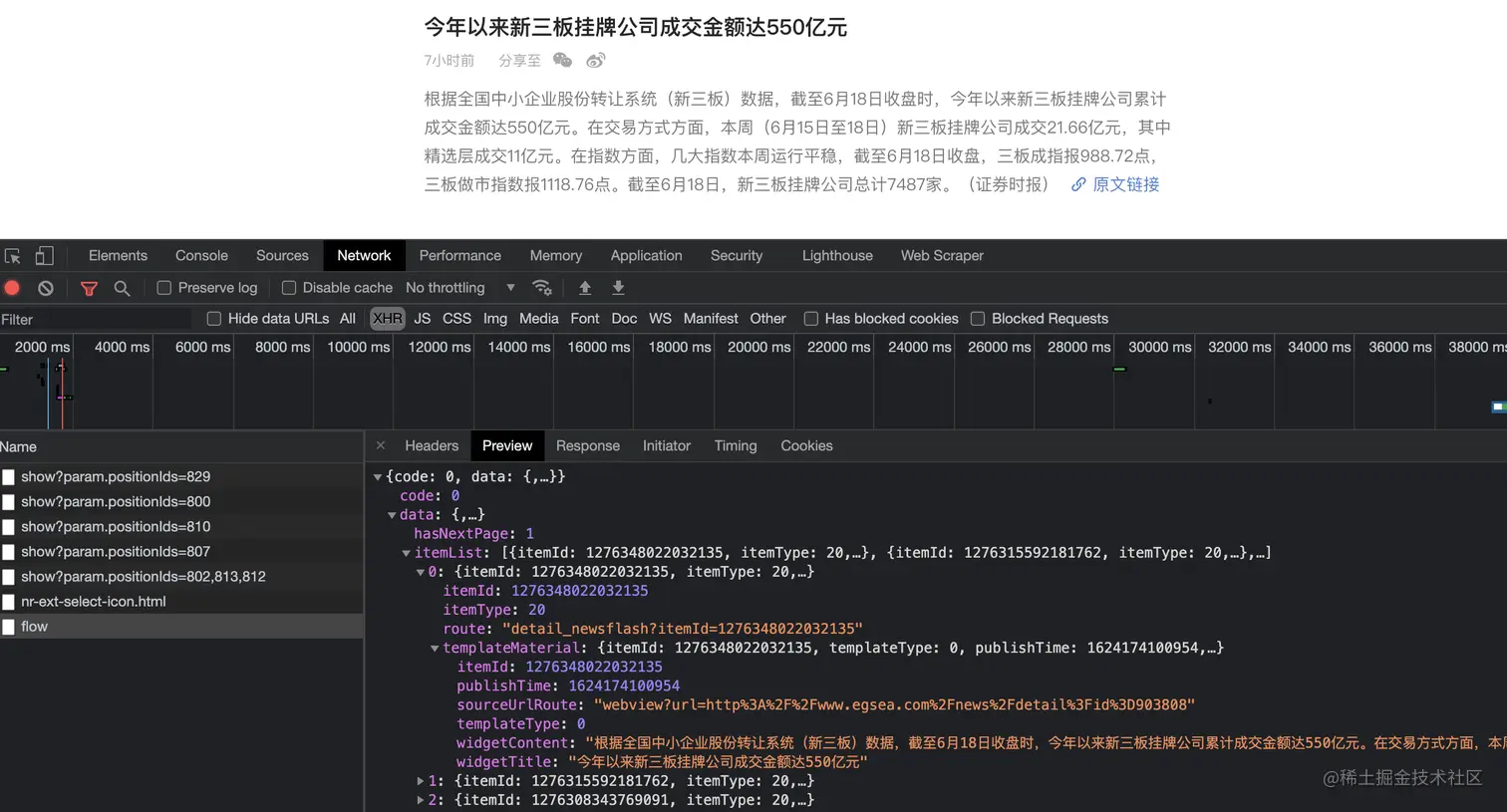This screenshot has width=1507, height=812.
Task: Open the Sources panel tab
Action: coord(282,256)
